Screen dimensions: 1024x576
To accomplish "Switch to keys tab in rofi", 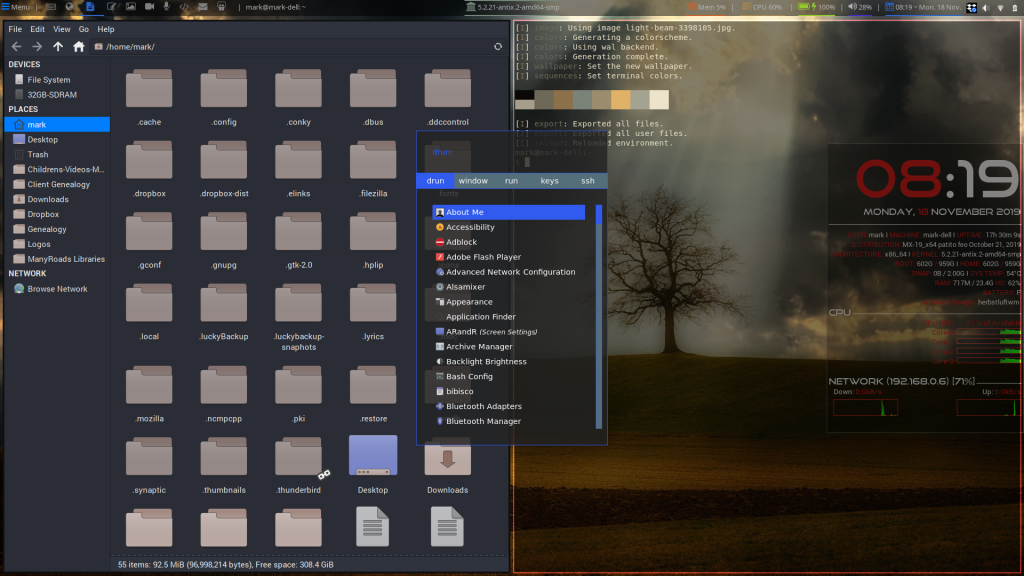I will [549, 181].
